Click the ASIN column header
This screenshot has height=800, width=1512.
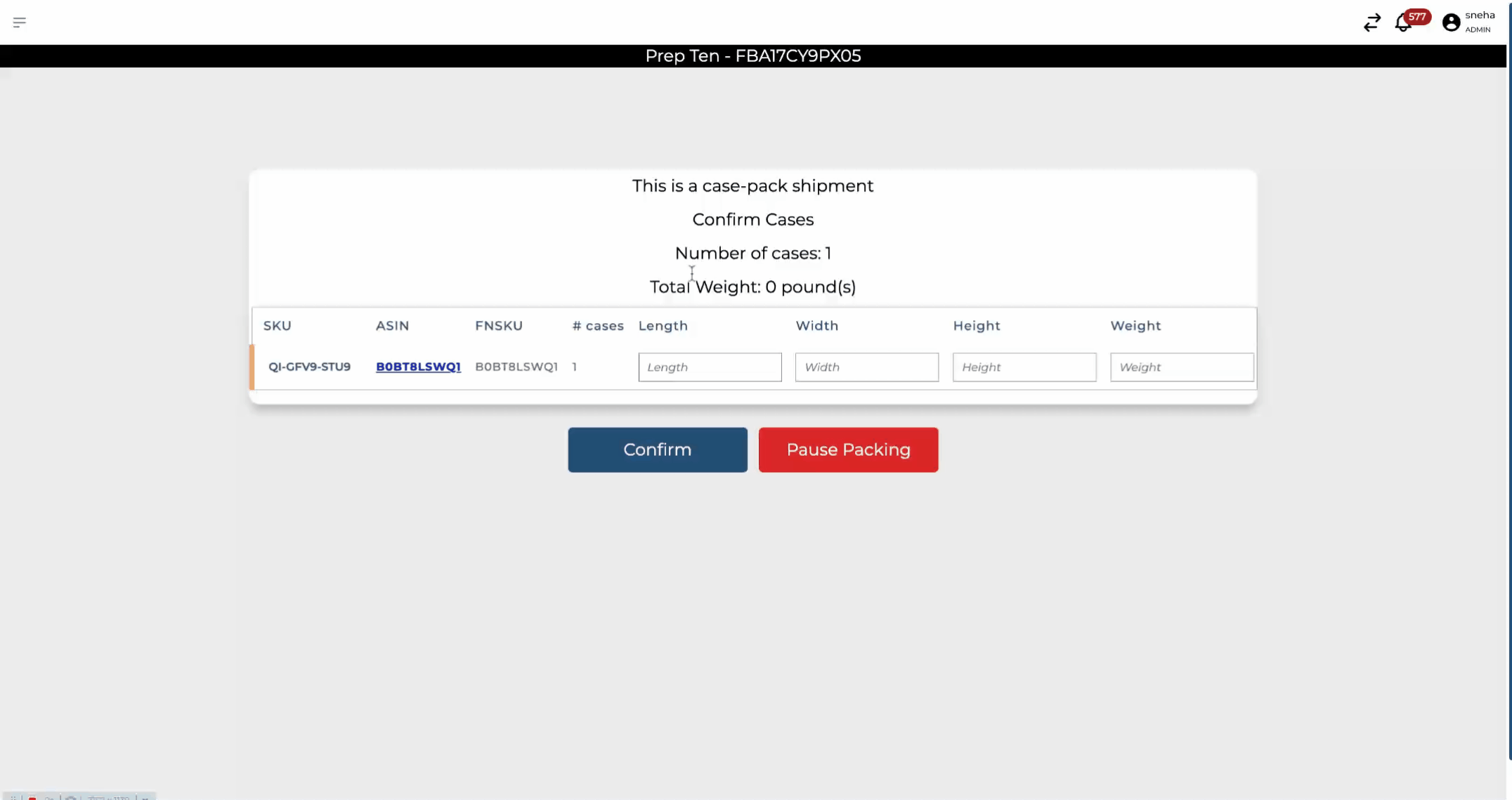(x=392, y=326)
